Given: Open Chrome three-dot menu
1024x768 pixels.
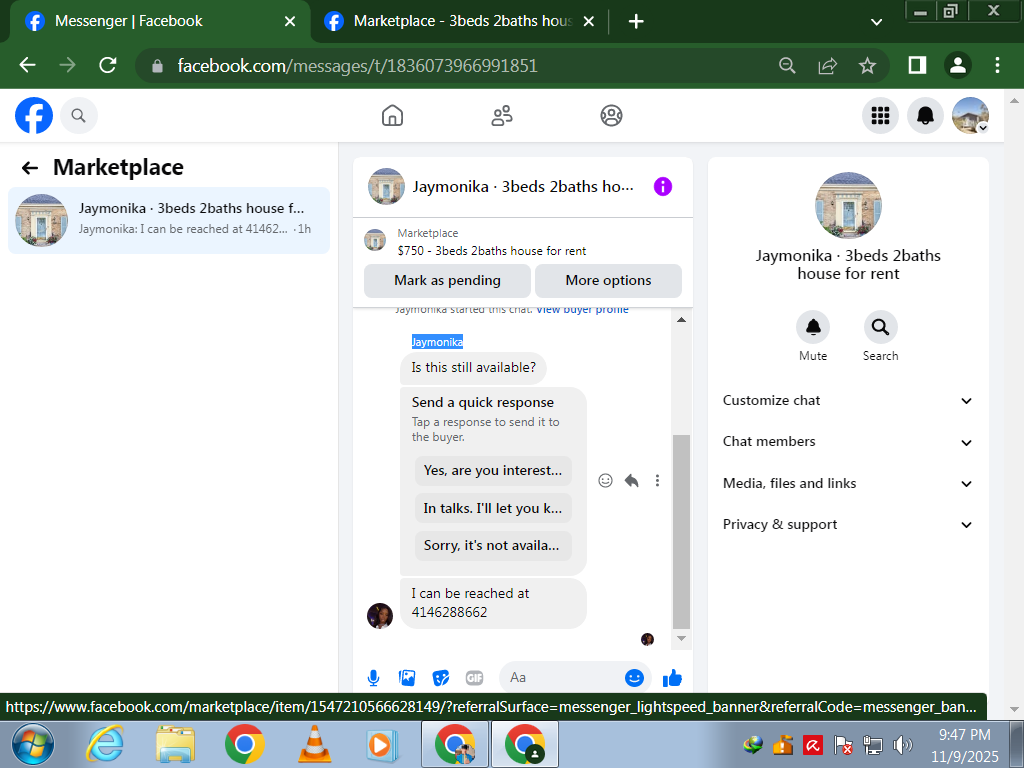Looking at the screenshot, I should pyautogui.click(x=997, y=65).
